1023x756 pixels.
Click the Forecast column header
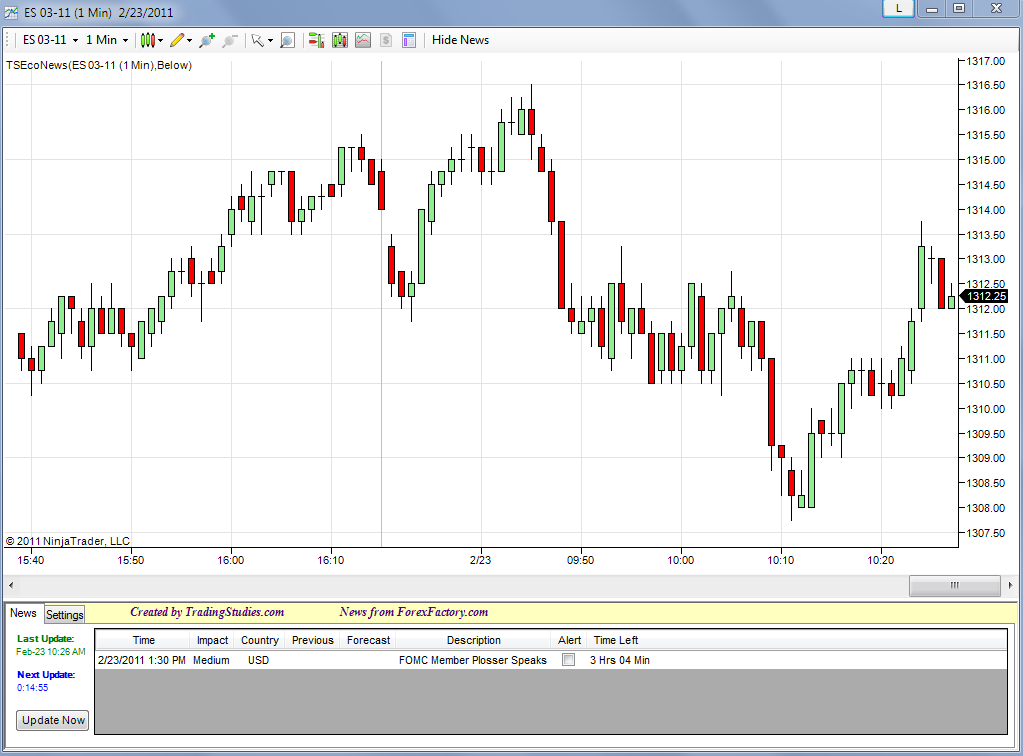(368, 640)
